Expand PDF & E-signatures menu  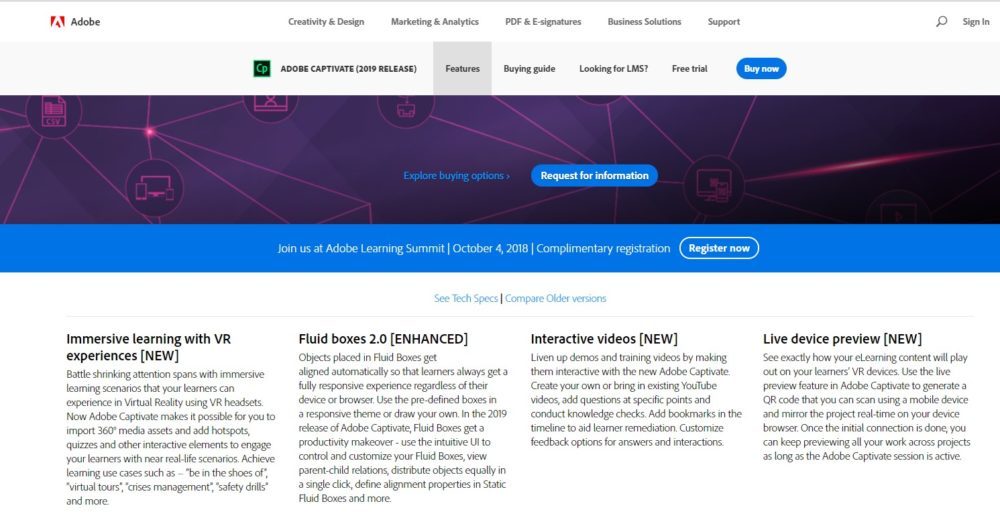(543, 21)
